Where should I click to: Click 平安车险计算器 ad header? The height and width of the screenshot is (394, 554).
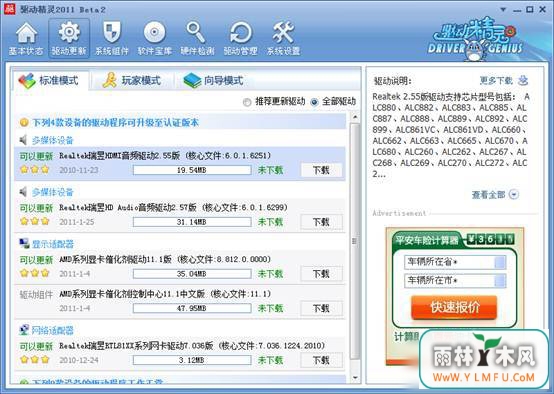(x=427, y=241)
